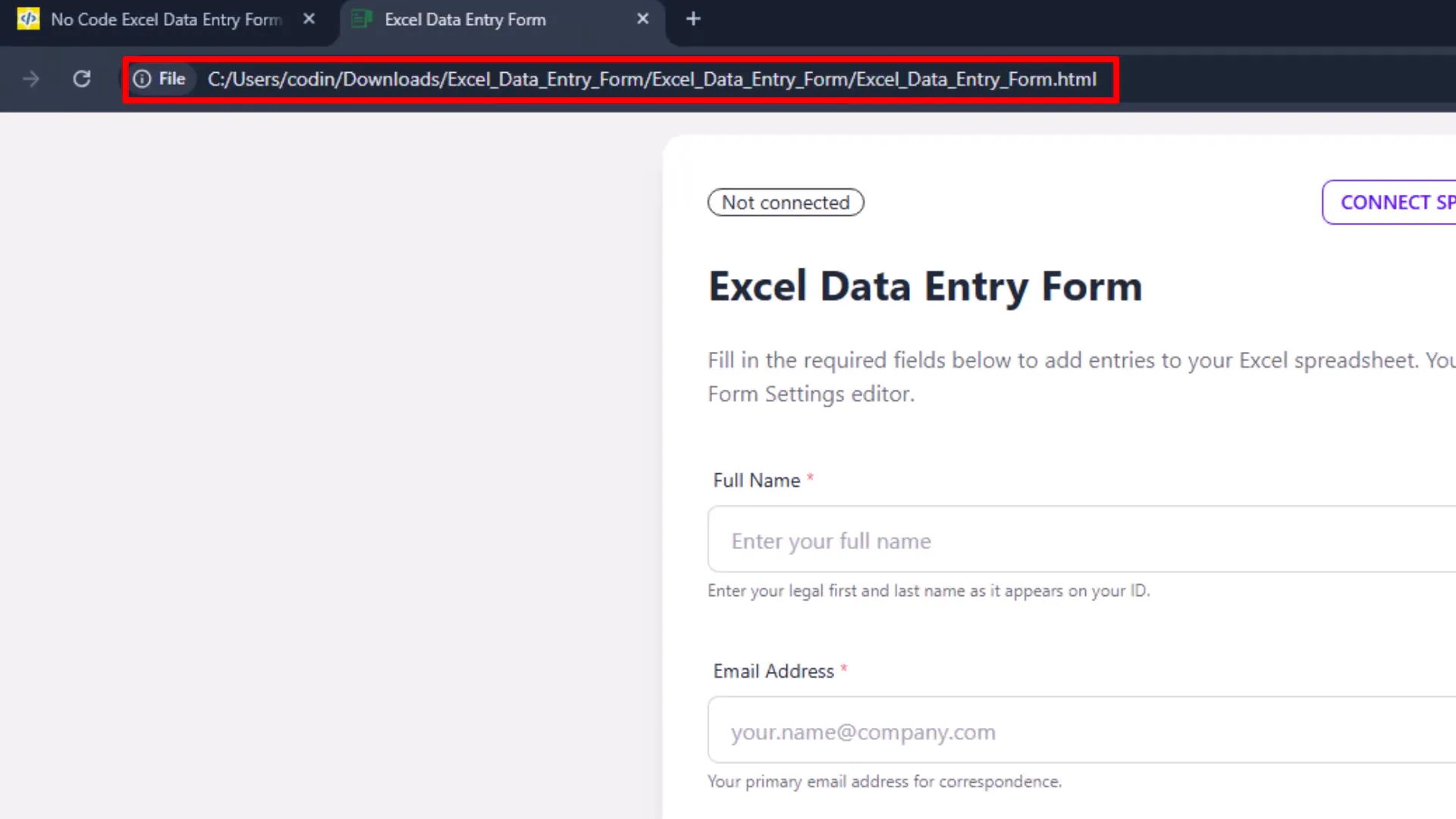Navigate forward using the arrow icon
Viewport: 1456px width, 819px height.
pyautogui.click(x=30, y=79)
